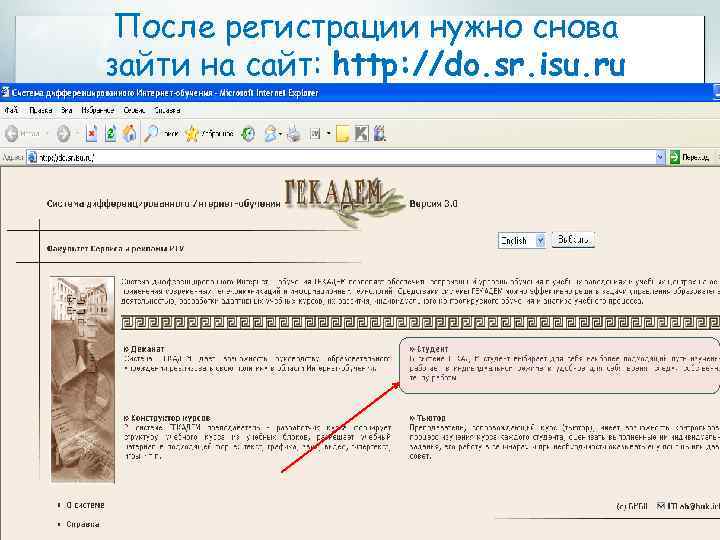Open the Вид menu
720x540 pixels.
[x=67, y=110]
